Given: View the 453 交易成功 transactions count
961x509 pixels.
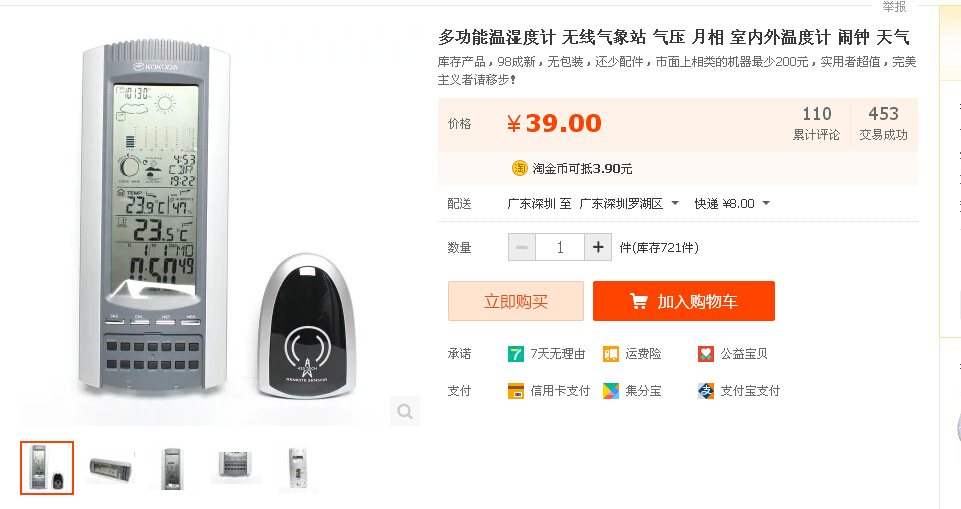Looking at the screenshot, I should [x=883, y=123].
